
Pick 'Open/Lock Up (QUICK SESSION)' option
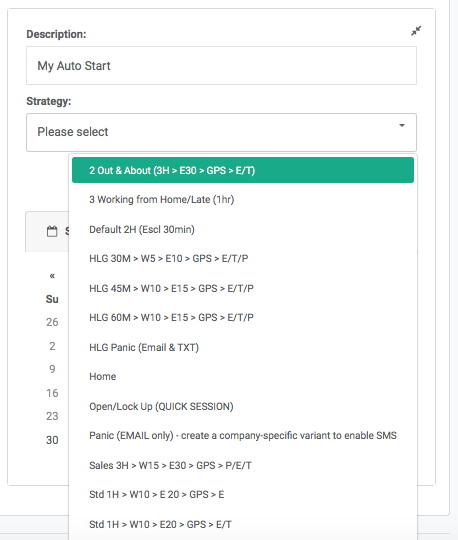pyautogui.click(x=243, y=406)
